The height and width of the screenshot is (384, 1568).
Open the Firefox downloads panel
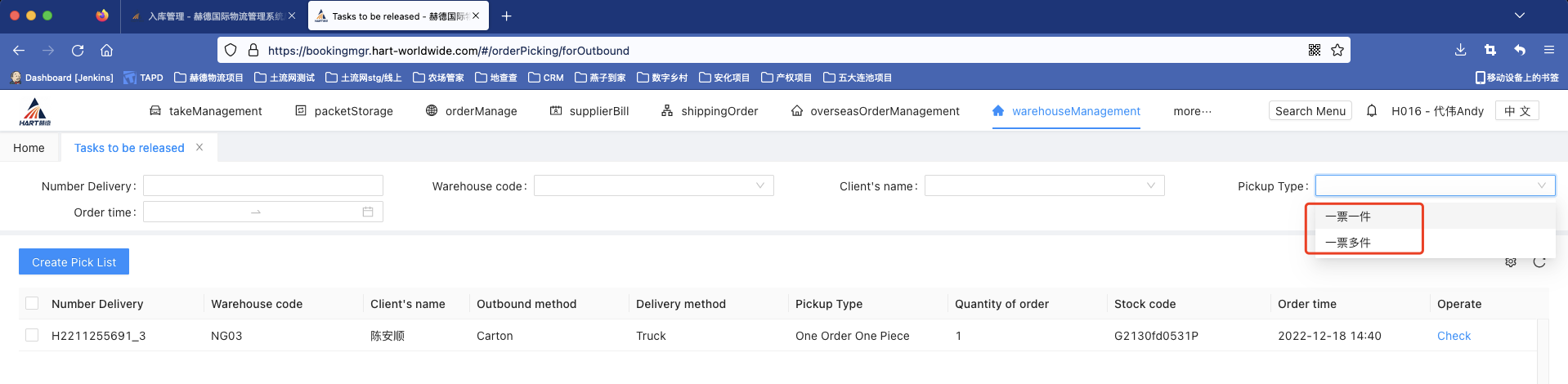pyautogui.click(x=1460, y=51)
